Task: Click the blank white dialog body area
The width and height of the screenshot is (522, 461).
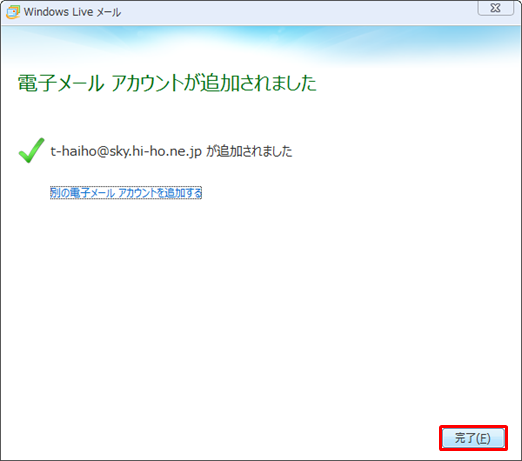Action: [x=261, y=300]
